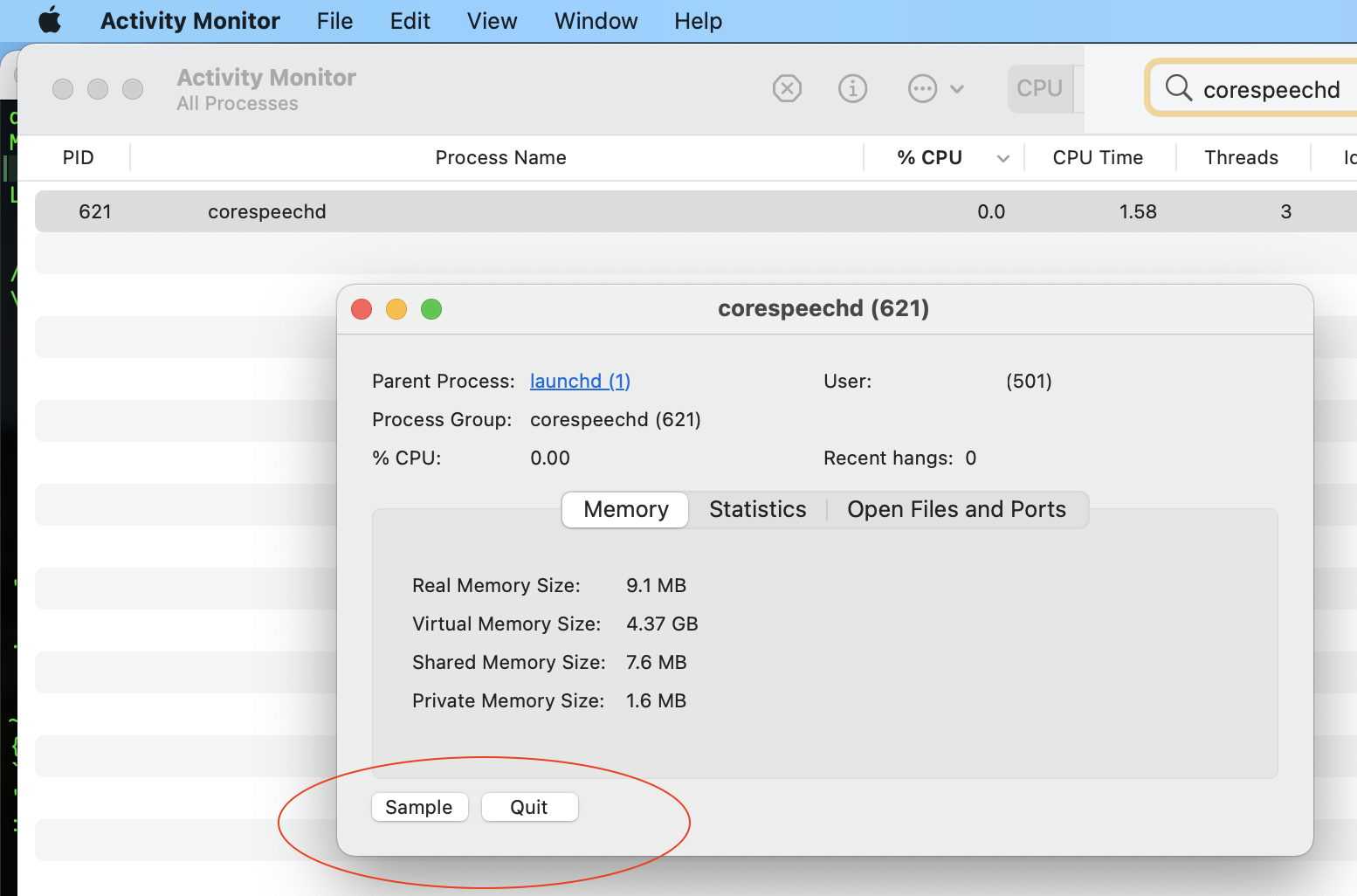The height and width of the screenshot is (896, 1357).
Task: Click Threads value 3 in process row
Action: click(1286, 212)
